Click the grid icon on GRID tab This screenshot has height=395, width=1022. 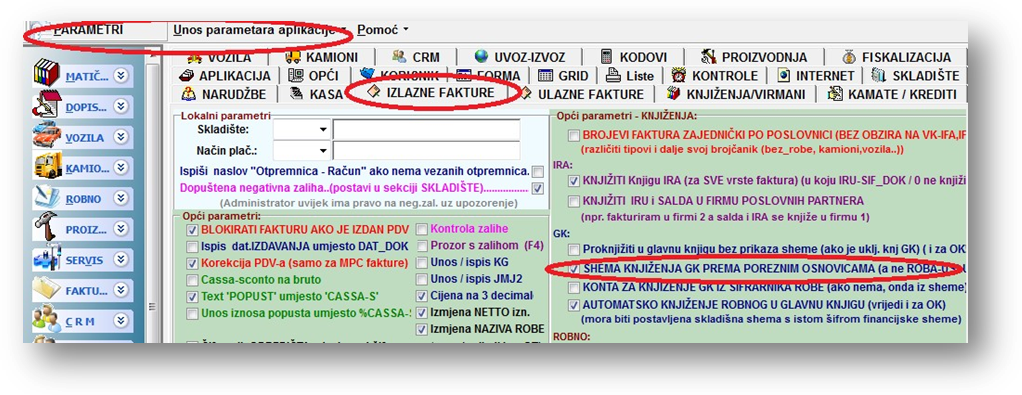point(546,76)
